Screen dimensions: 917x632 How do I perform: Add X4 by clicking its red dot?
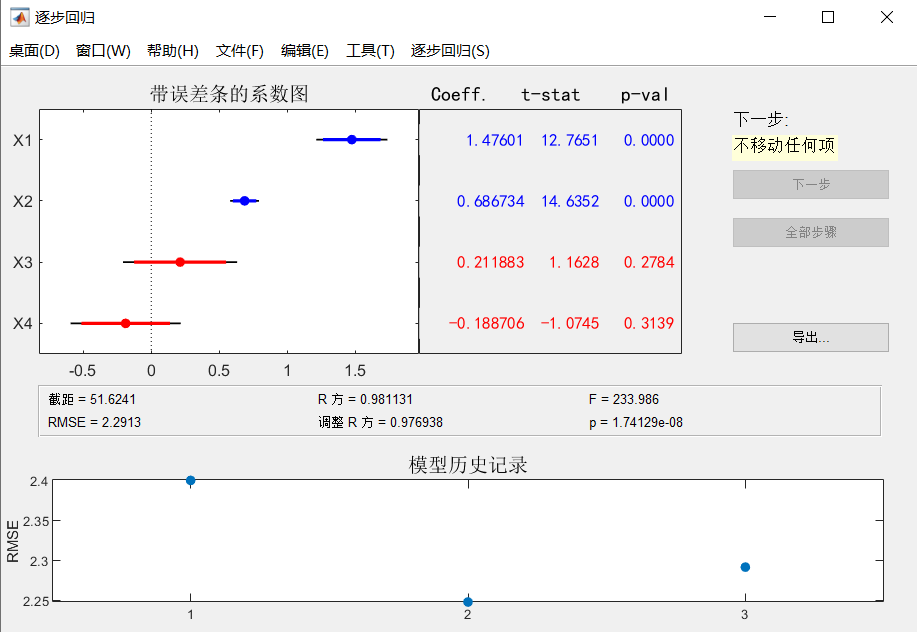(x=125, y=323)
